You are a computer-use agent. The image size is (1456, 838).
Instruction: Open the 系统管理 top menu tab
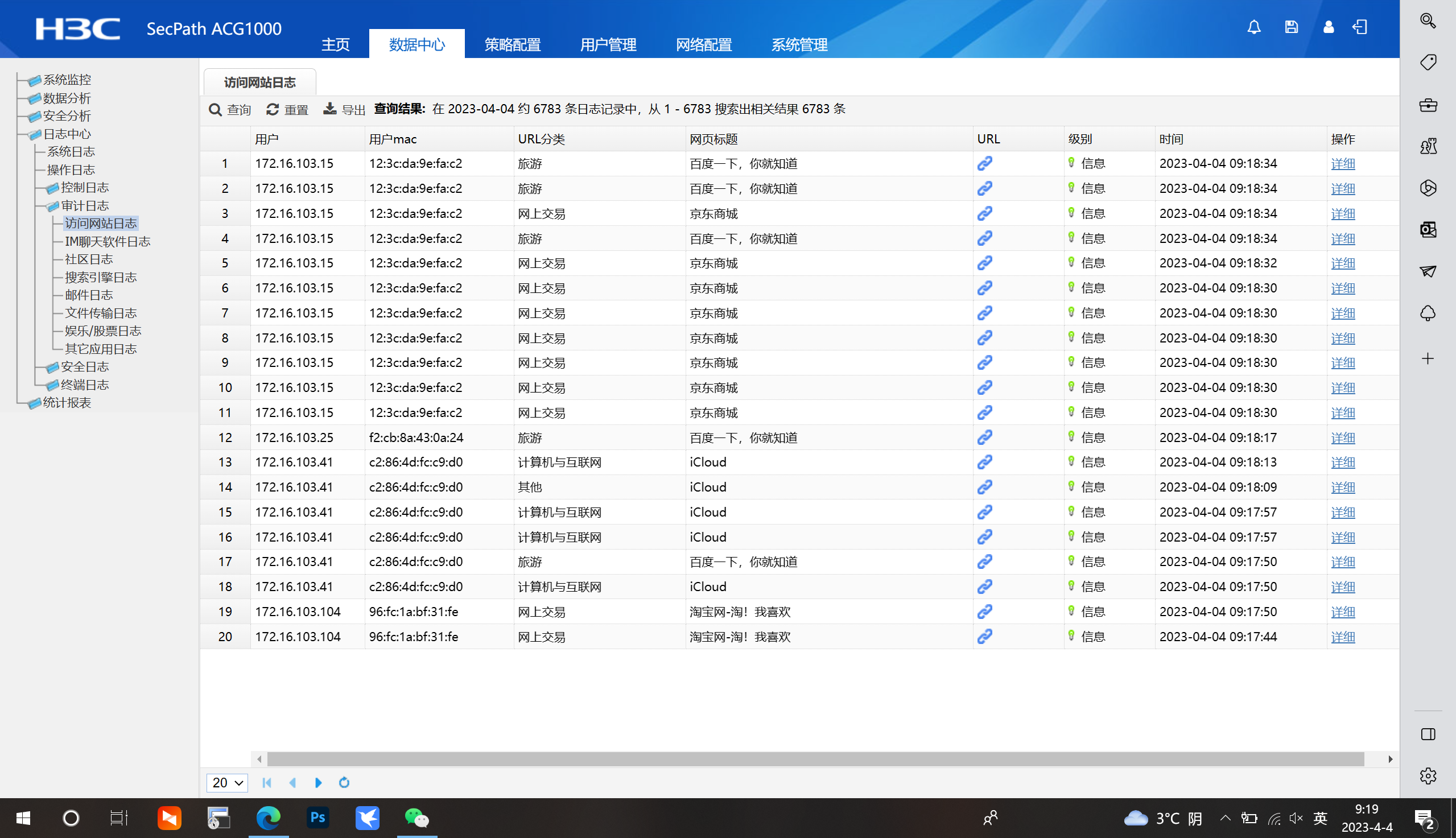799,44
